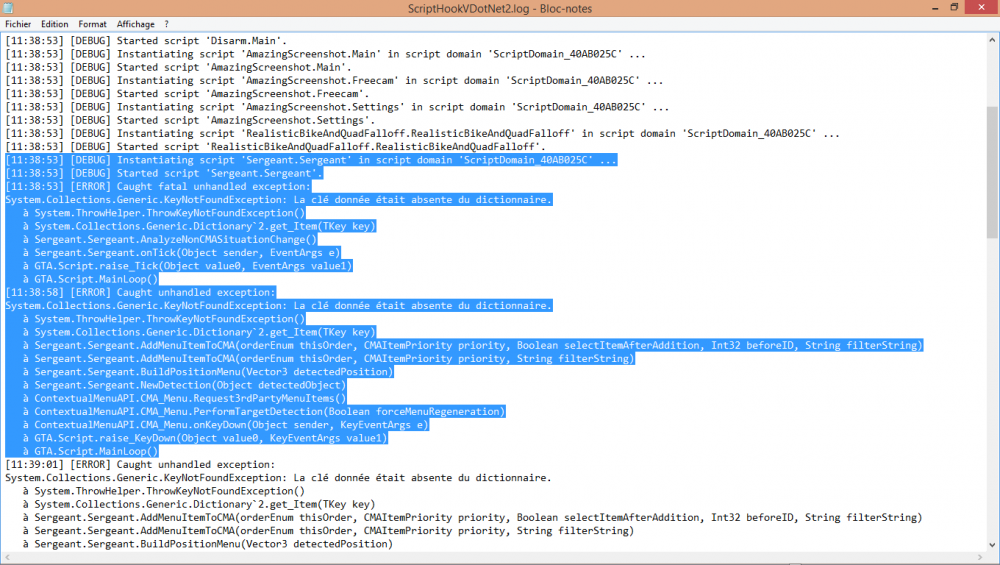Click line "Caught fatal unhandled exception:"
Screen dimensions: 1000x565
(158, 187)
